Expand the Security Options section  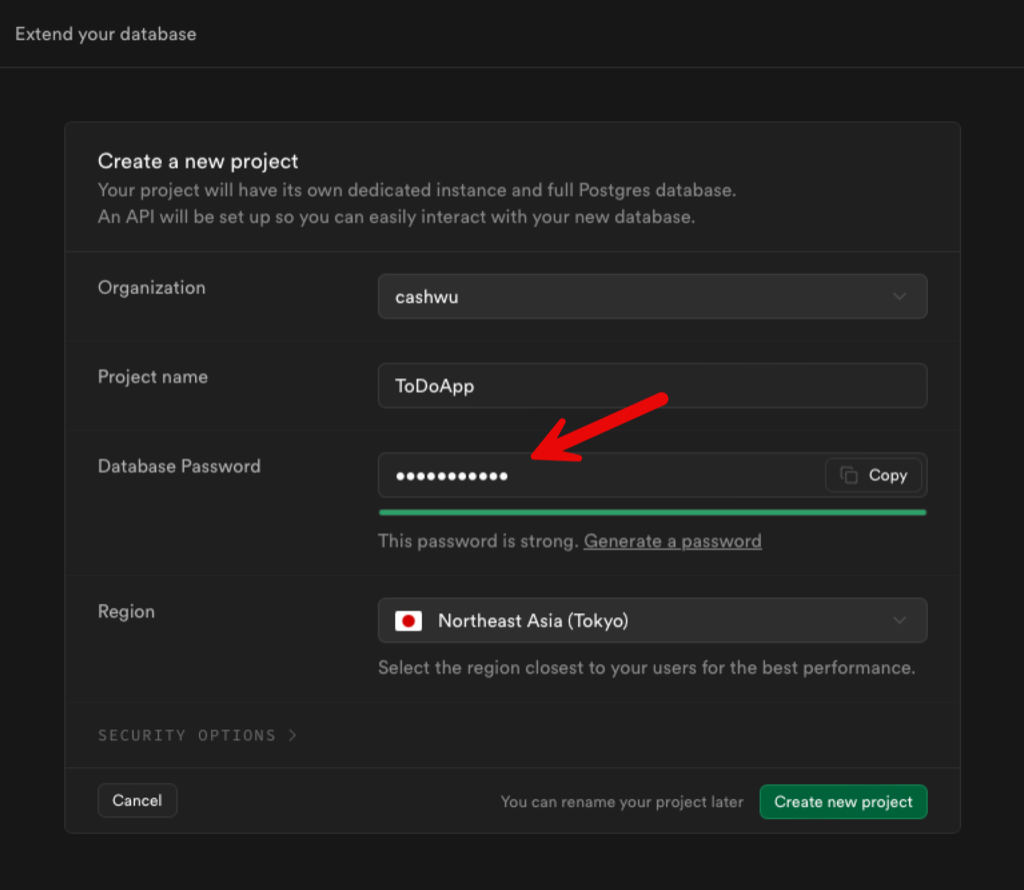tap(187, 735)
